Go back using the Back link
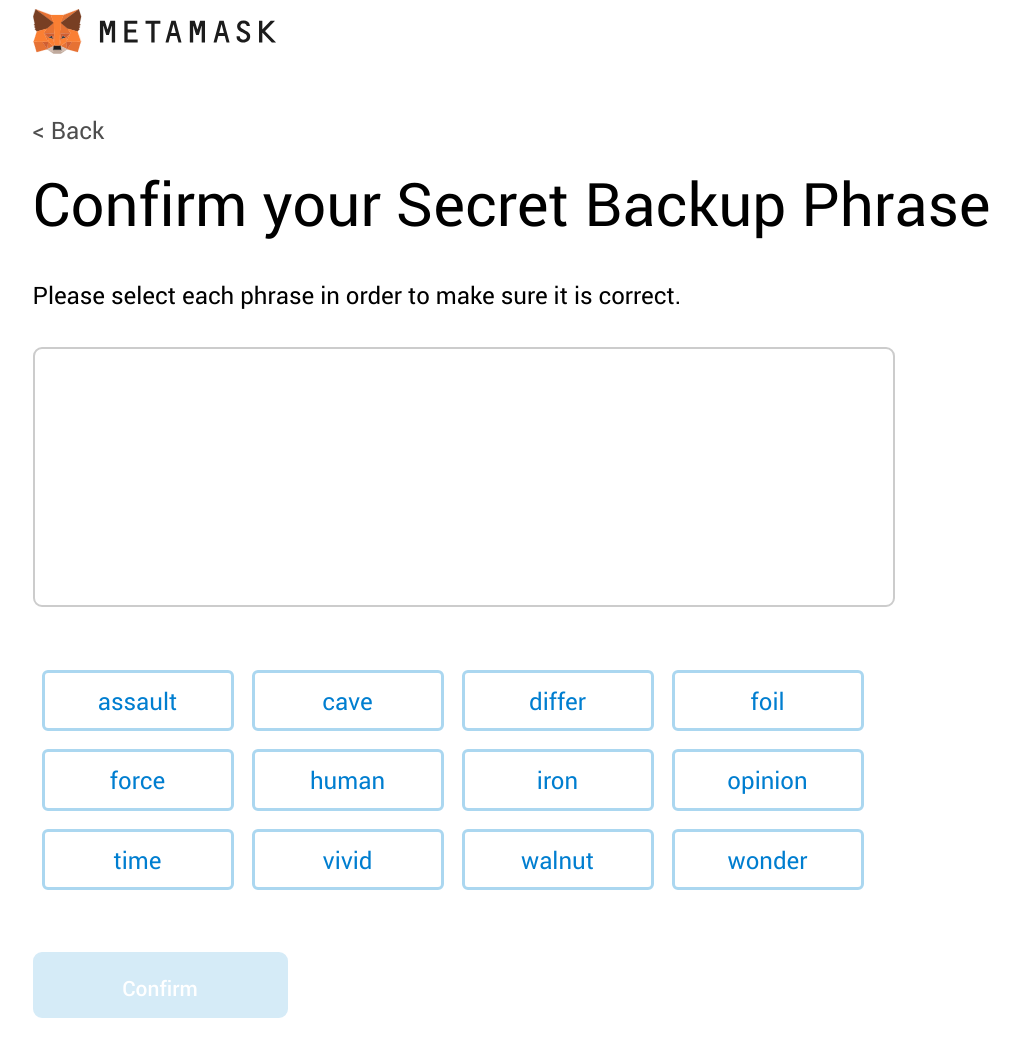The width and height of the screenshot is (1029, 1040). tap(69, 131)
